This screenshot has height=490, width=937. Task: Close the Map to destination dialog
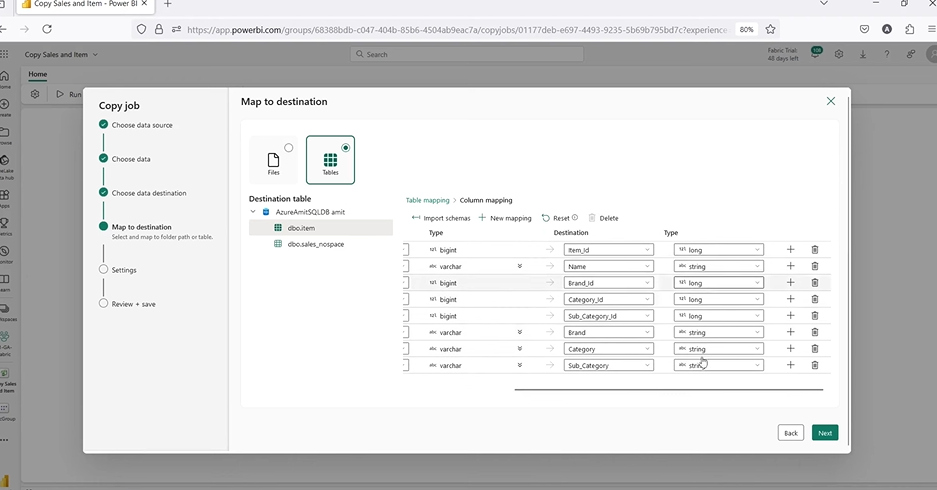pyautogui.click(x=831, y=101)
